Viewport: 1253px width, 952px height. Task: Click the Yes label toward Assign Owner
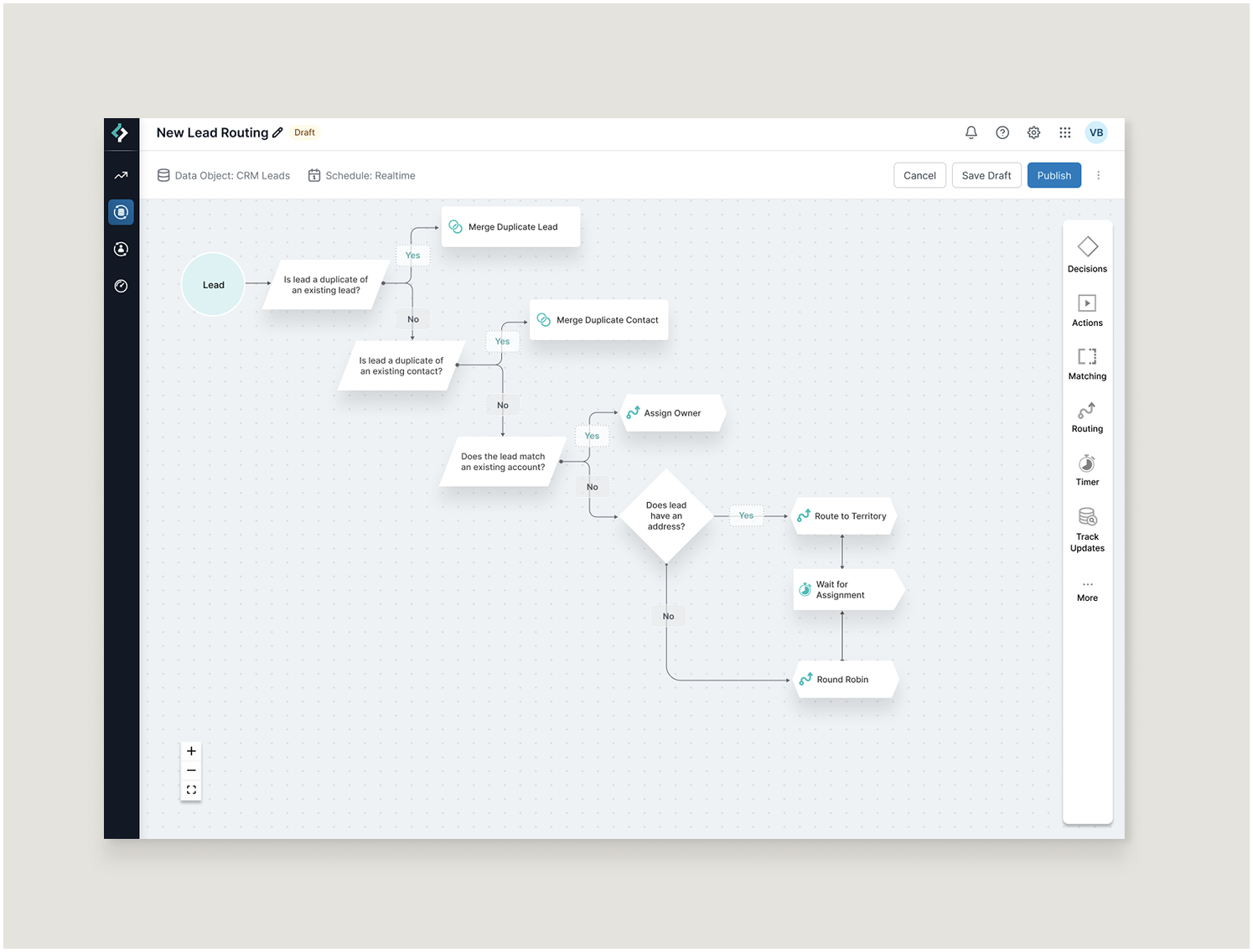pyautogui.click(x=592, y=436)
